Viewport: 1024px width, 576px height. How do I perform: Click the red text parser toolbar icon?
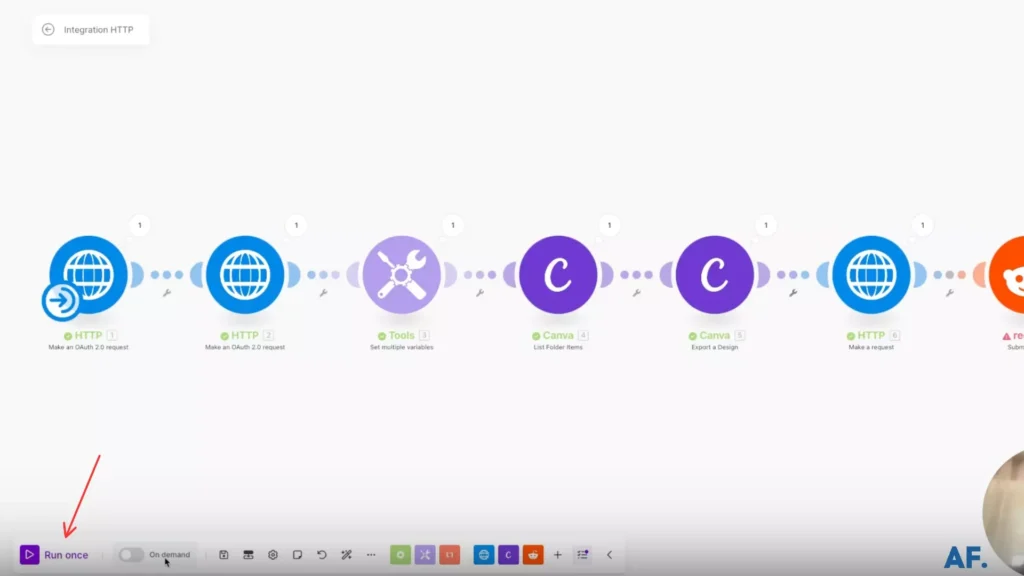tap(449, 554)
